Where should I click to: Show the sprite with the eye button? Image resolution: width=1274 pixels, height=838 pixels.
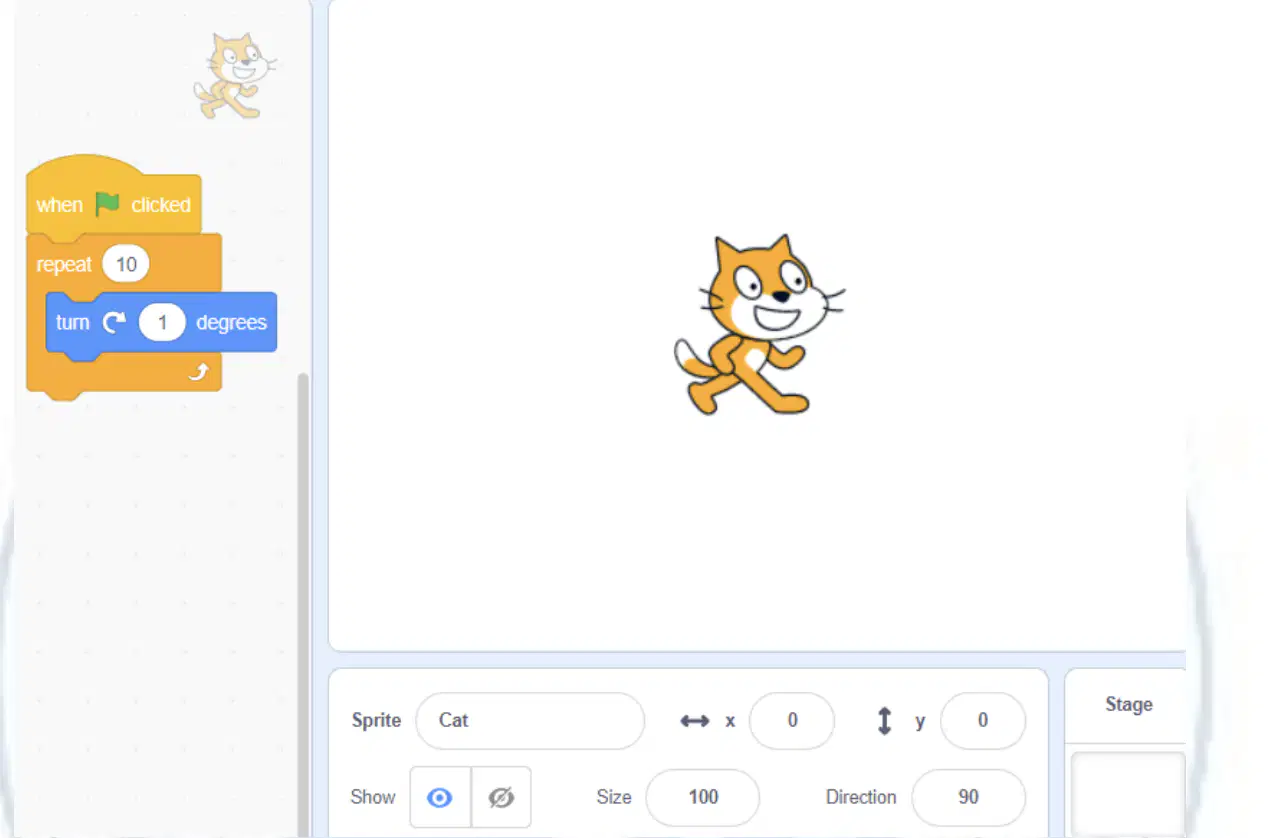coord(440,797)
